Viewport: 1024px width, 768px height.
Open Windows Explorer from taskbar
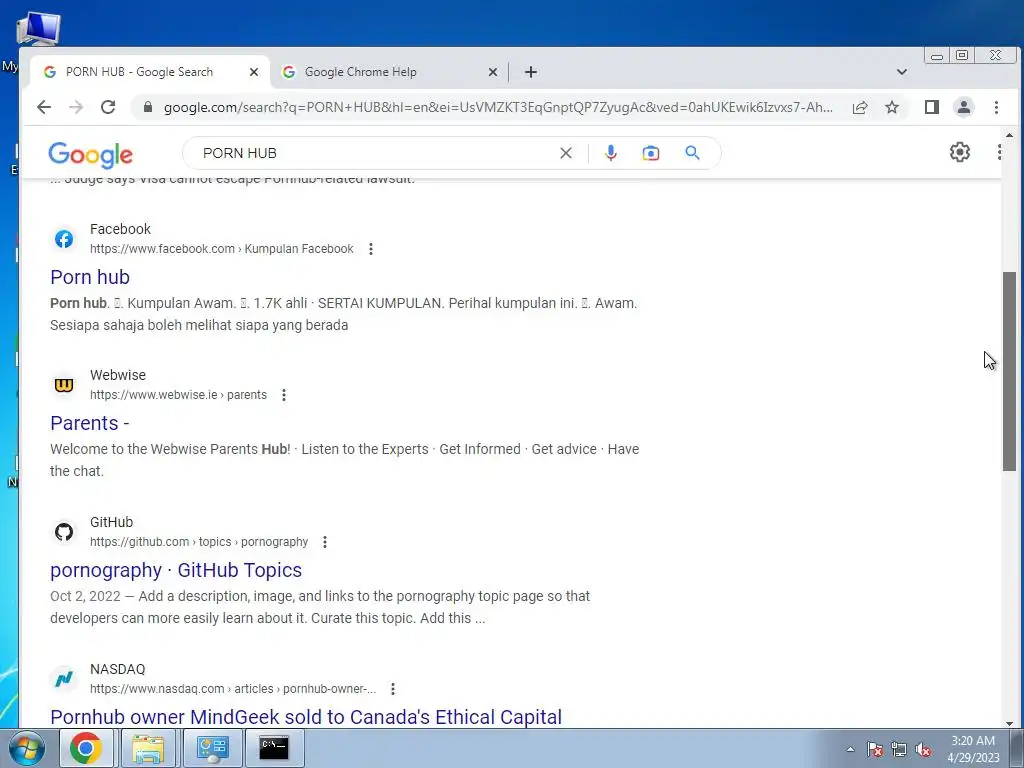[148, 748]
